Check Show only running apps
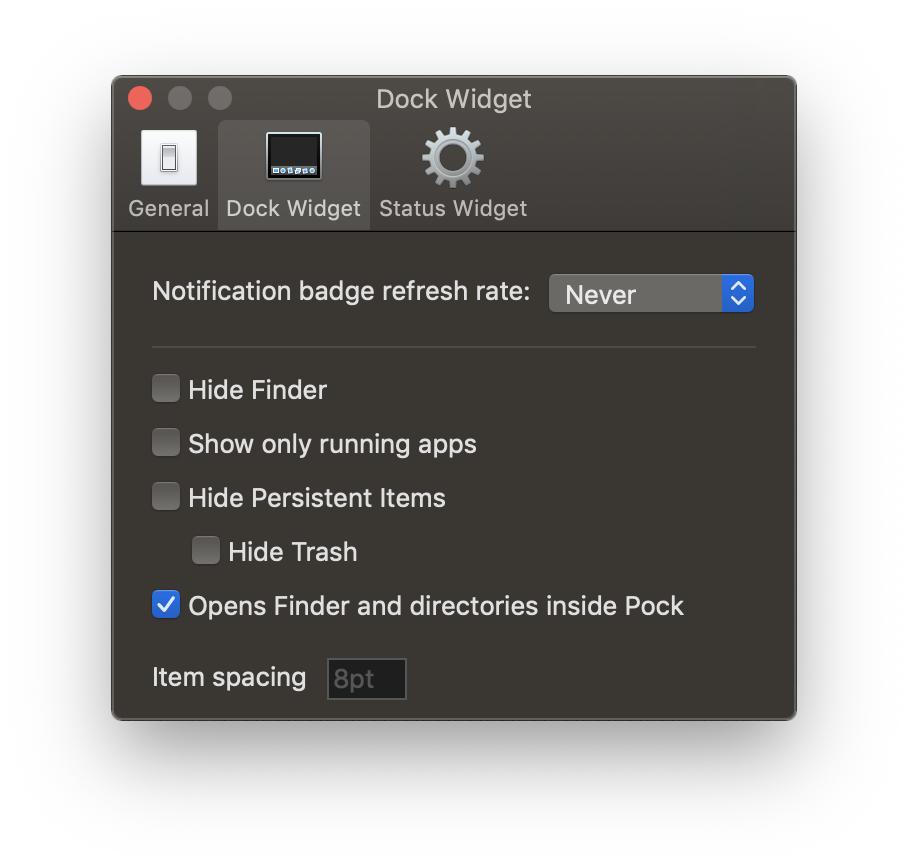This screenshot has height=868, width=908. click(166, 442)
